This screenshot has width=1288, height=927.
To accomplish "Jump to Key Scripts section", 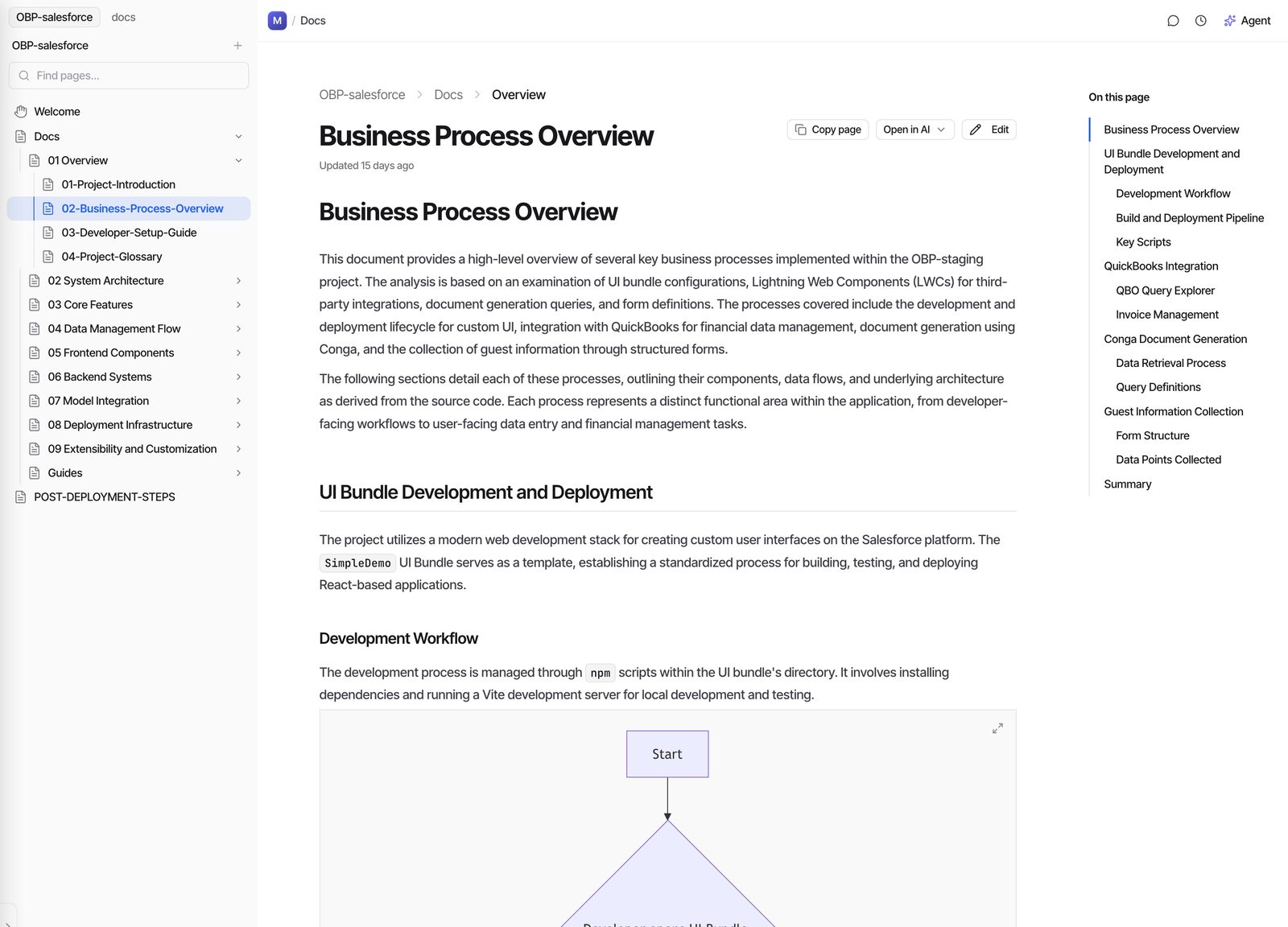I will coord(1143,242).
